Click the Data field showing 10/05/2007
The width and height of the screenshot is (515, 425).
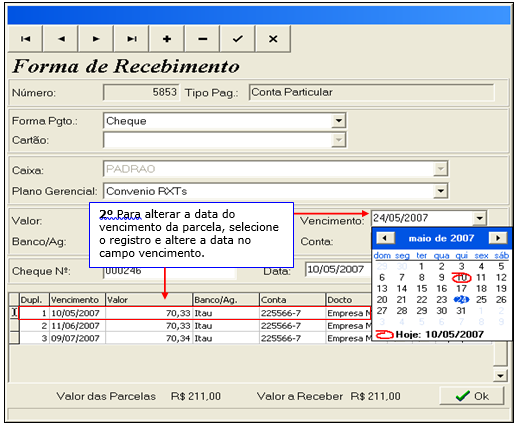coord(337,269)
